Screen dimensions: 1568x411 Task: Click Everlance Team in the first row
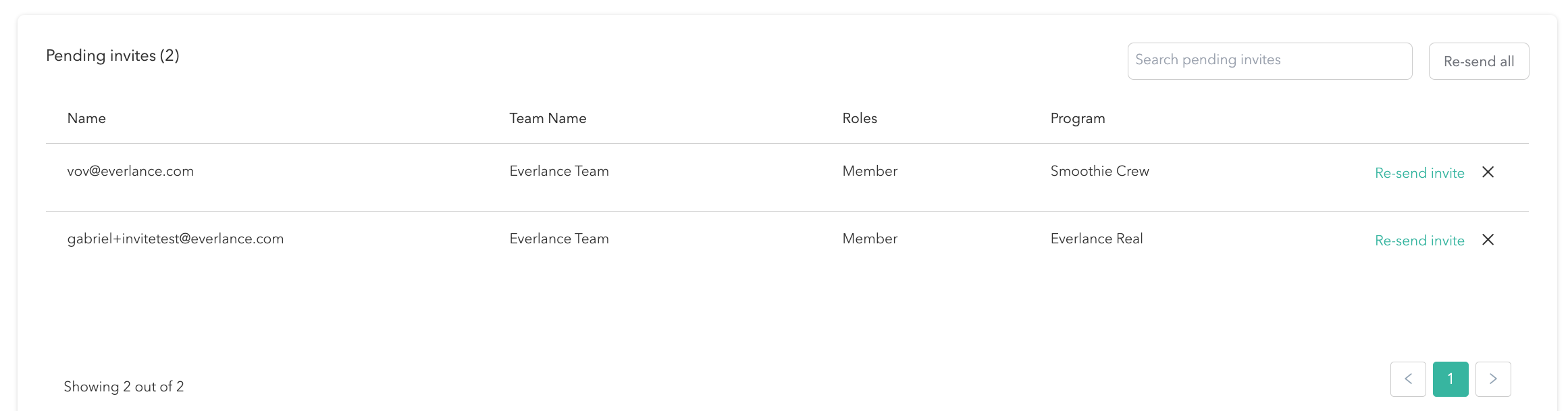point(559,171)
